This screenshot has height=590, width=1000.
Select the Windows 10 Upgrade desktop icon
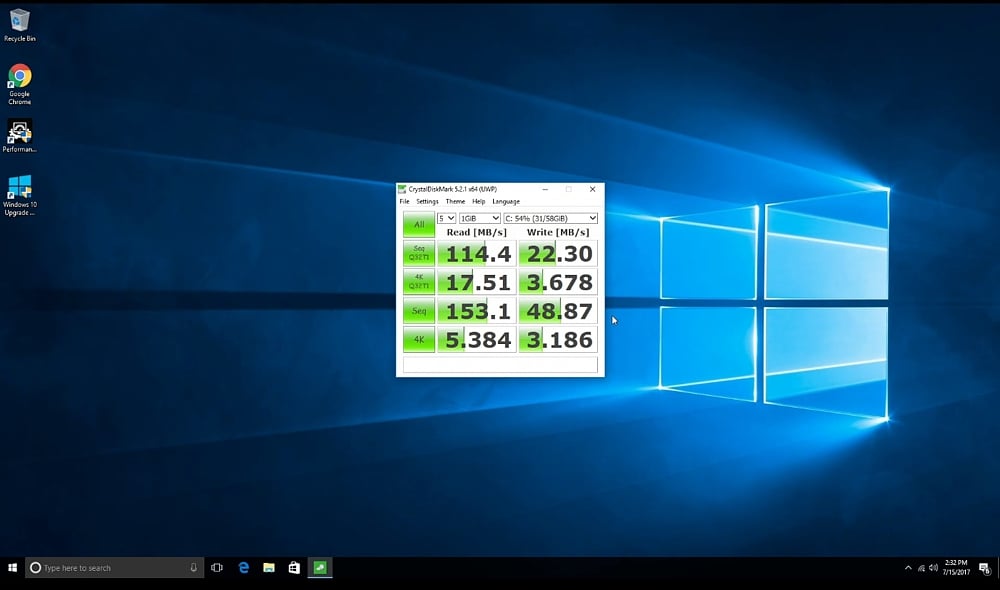19,188
